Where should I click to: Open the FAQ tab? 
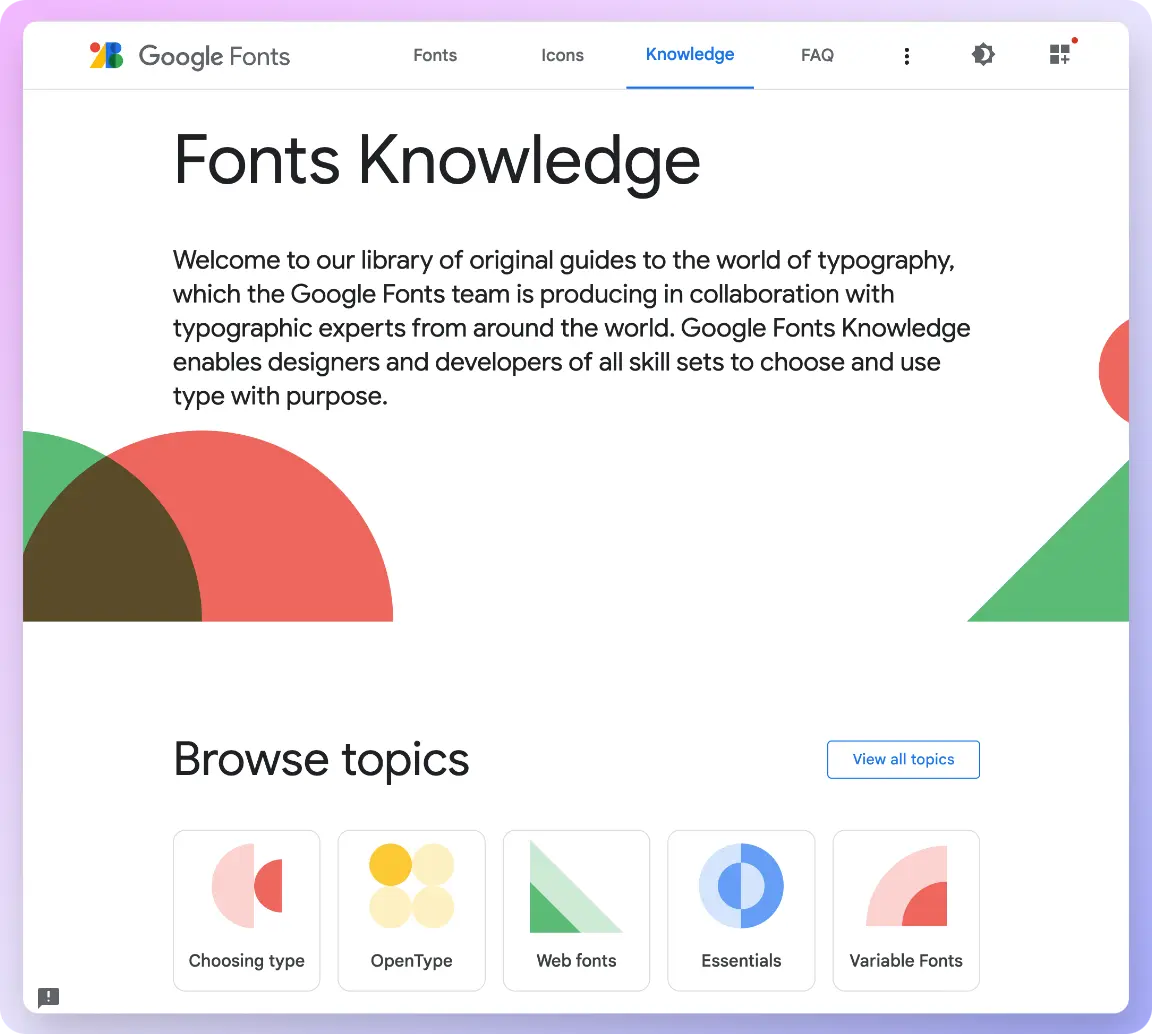(817, 55)
